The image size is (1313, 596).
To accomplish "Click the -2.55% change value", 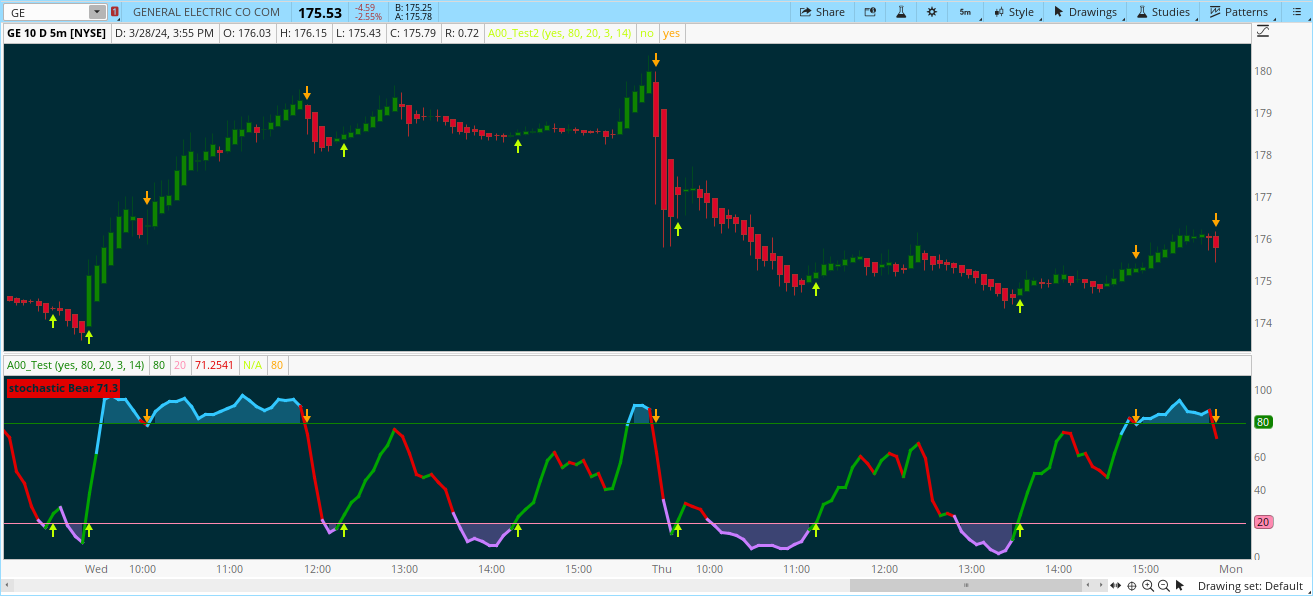I will (x=368, y=17).
